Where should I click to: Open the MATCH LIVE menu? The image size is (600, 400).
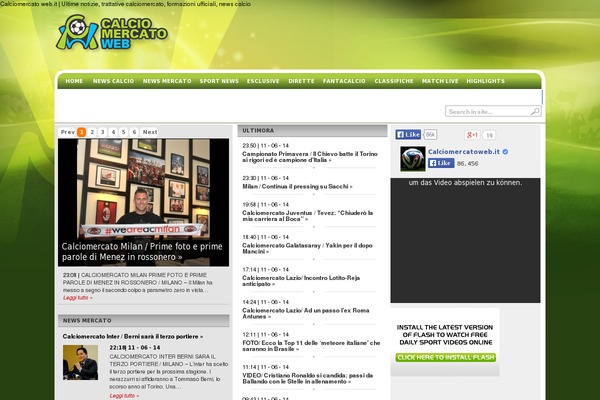click(440, 81)
